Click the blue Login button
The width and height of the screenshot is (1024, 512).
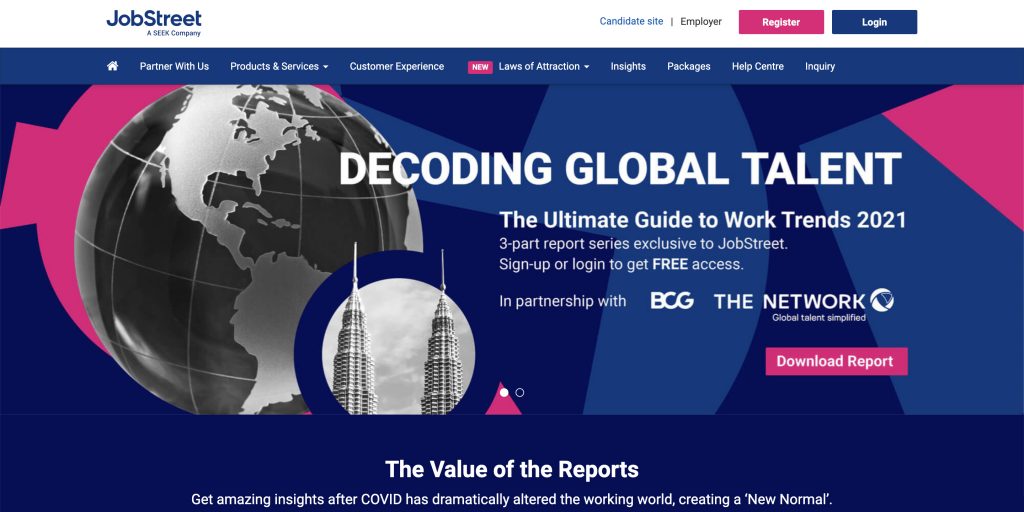point(874,22)
